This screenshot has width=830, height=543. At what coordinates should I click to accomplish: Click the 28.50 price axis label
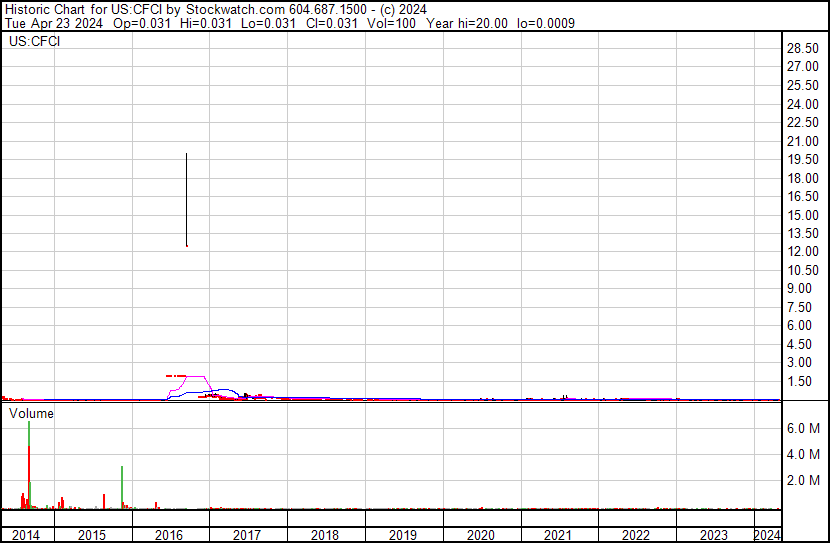pyautogui.click(x=804, y=48)
